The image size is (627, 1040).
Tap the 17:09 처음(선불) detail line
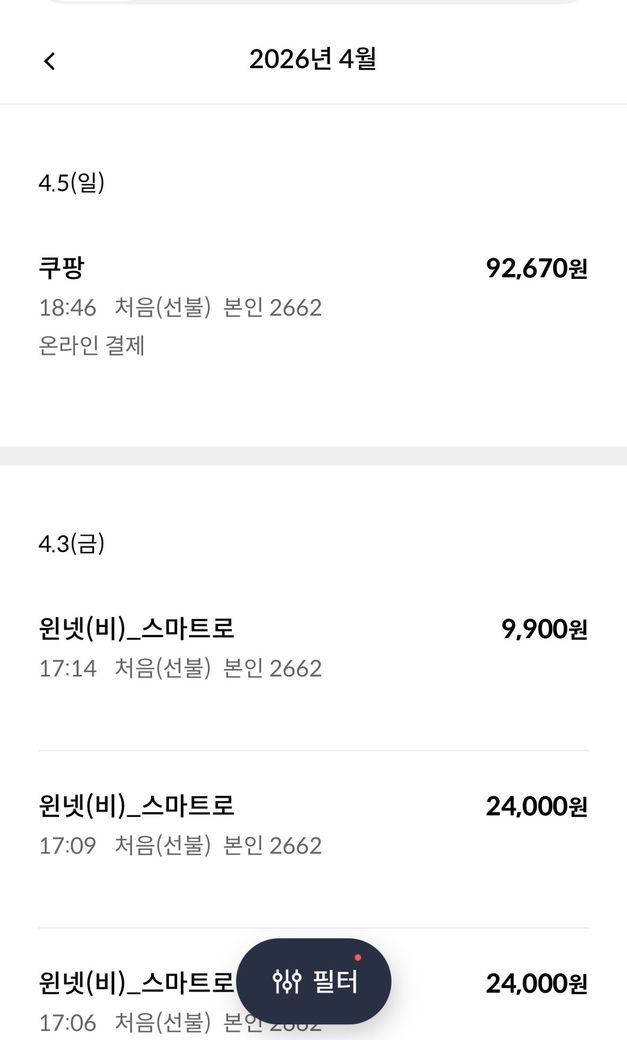[x=180, y=846]
